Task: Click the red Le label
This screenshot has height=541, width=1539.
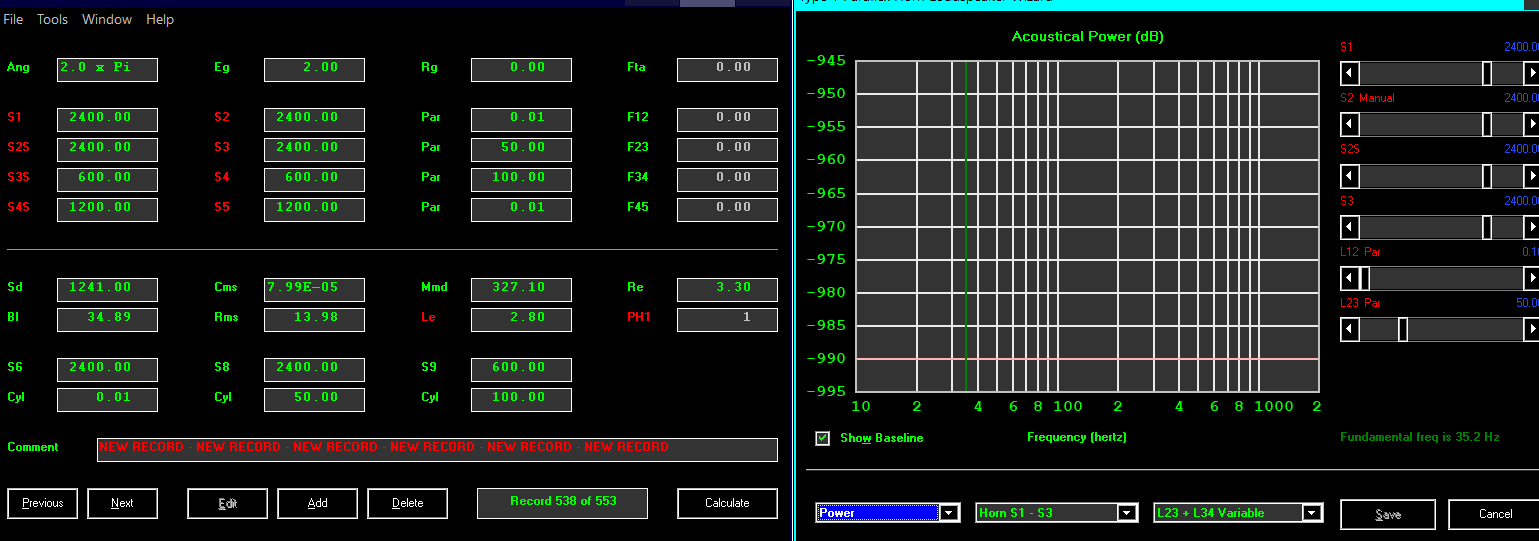Action: point(428,317)
